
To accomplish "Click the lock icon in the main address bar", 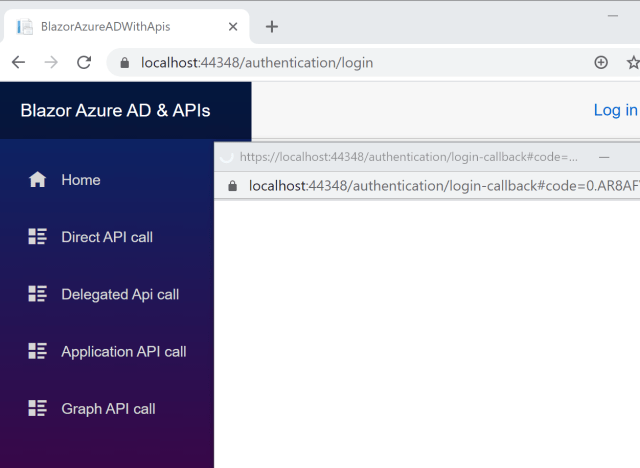I will 125,62.
